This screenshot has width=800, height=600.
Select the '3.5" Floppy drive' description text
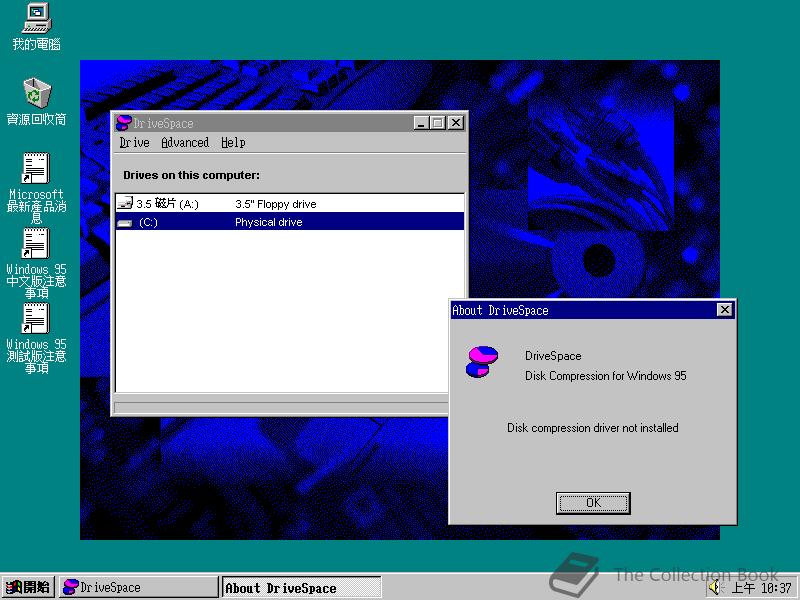tap(276, 204)
